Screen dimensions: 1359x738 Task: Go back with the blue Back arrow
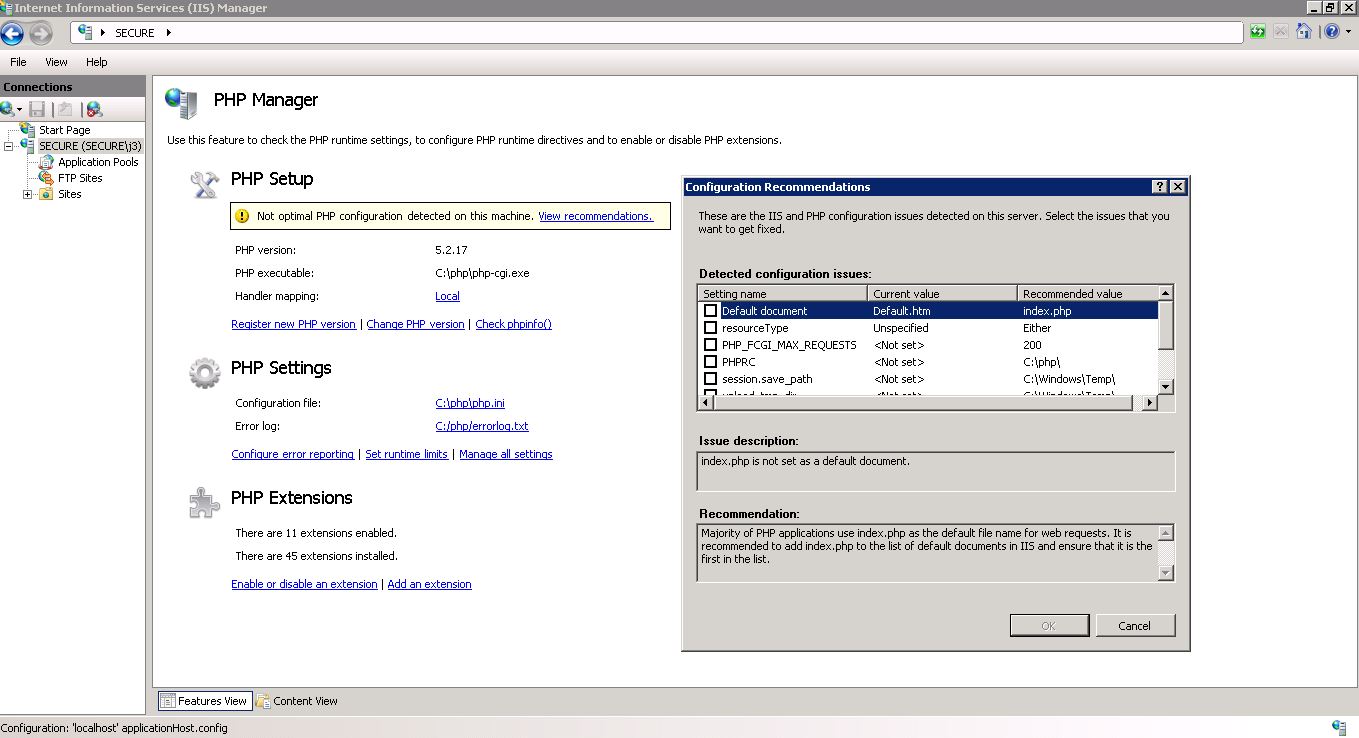[x=12, y=33]
